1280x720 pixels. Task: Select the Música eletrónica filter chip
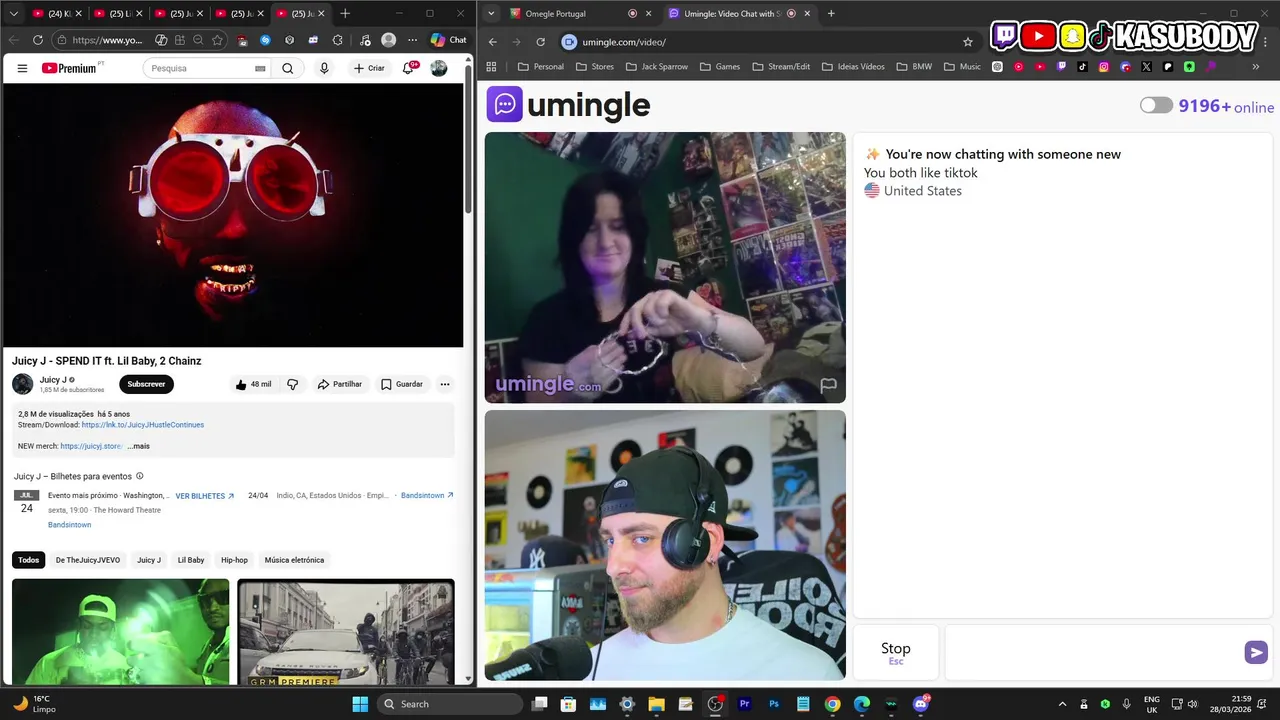tap(294, 560)
